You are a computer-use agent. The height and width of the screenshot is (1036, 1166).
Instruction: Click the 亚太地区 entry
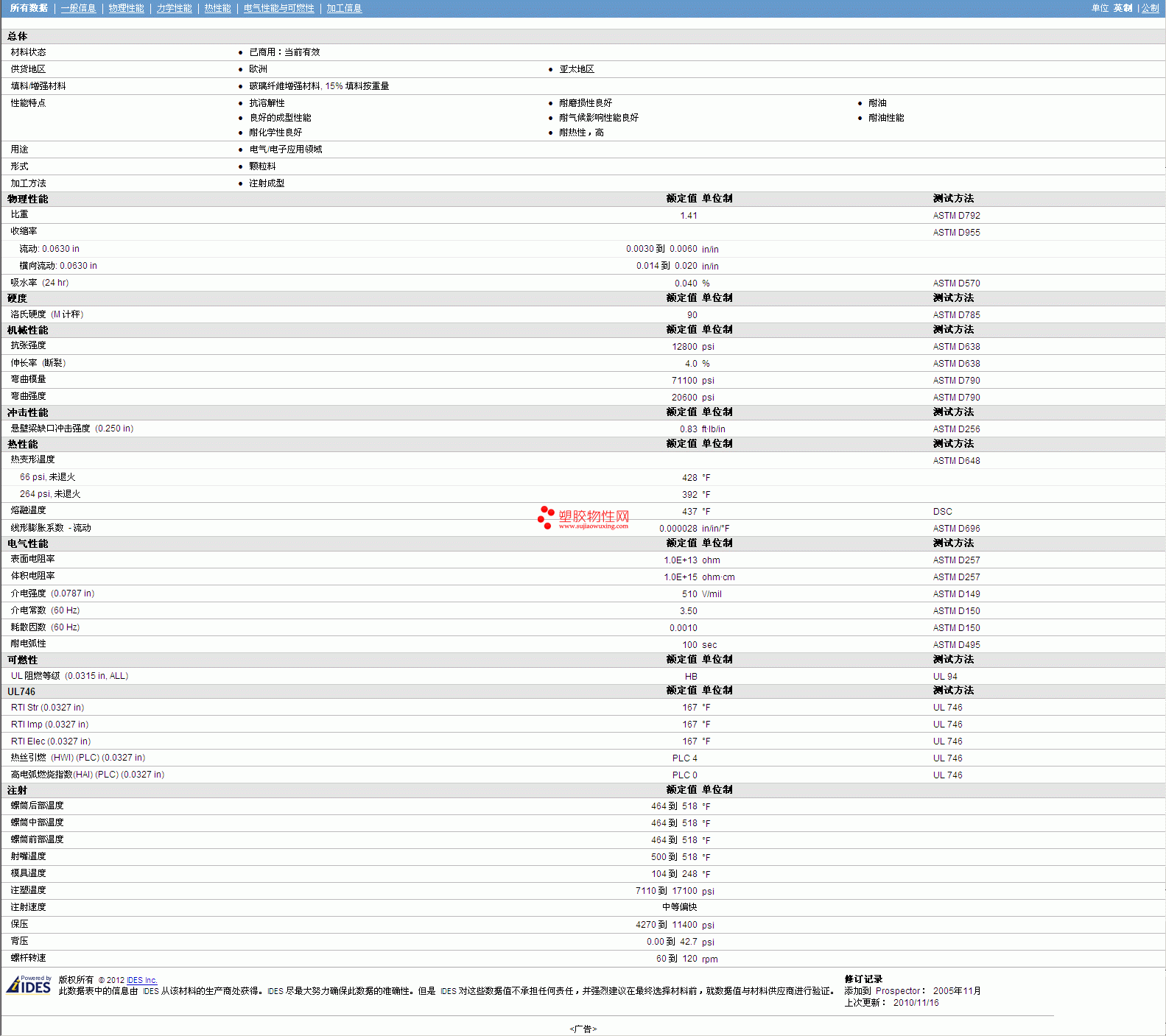click(577, 69)
